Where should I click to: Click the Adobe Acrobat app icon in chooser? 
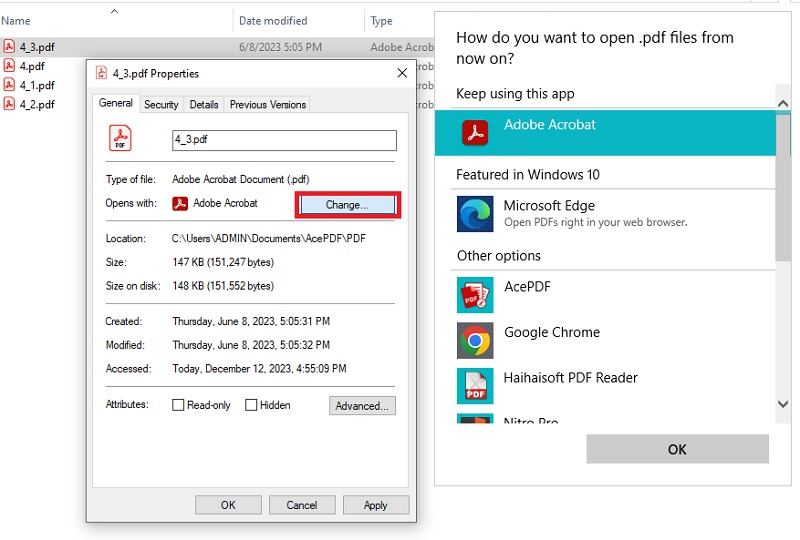[x=475, y=133]
